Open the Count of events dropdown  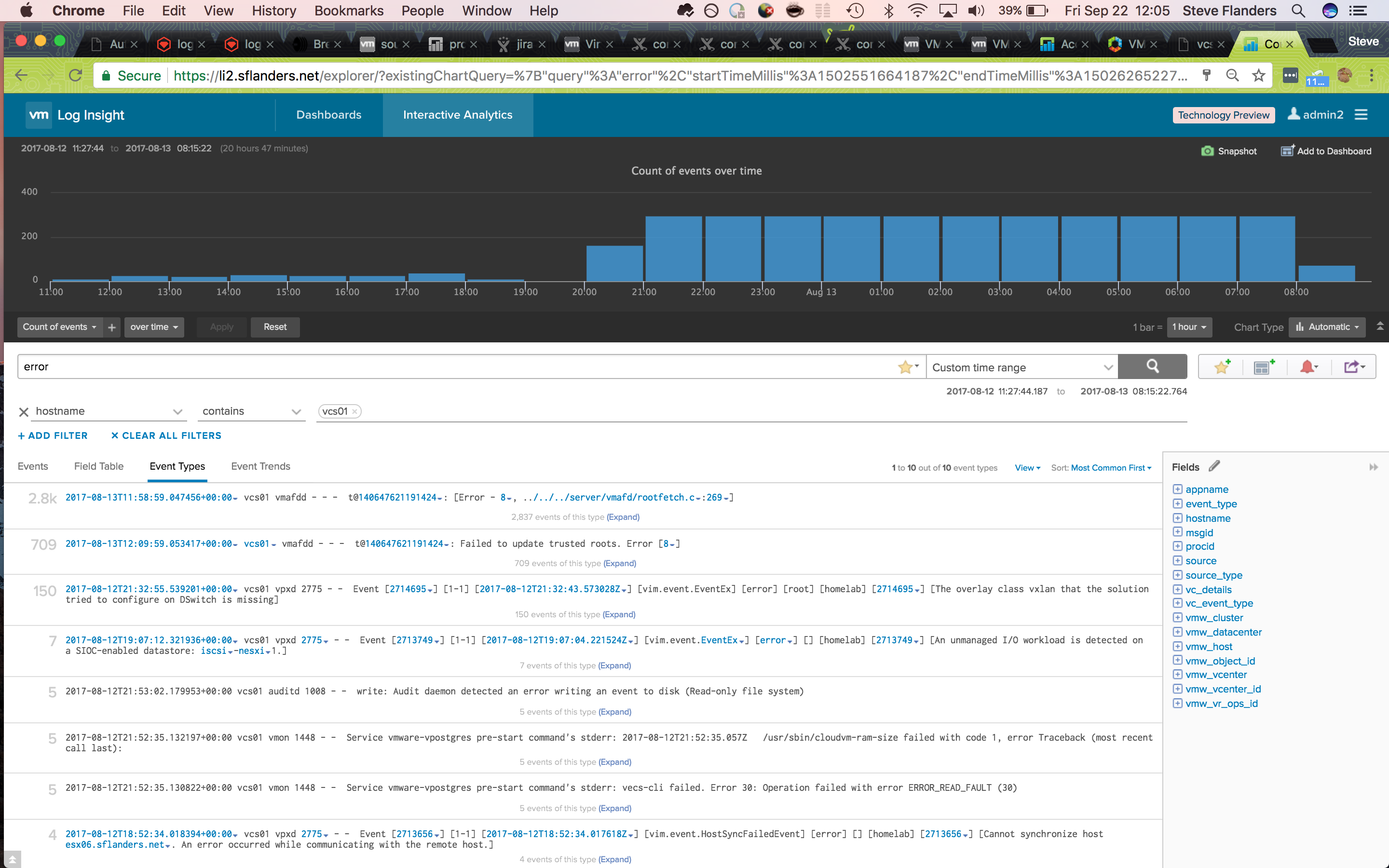pos(60,327)
